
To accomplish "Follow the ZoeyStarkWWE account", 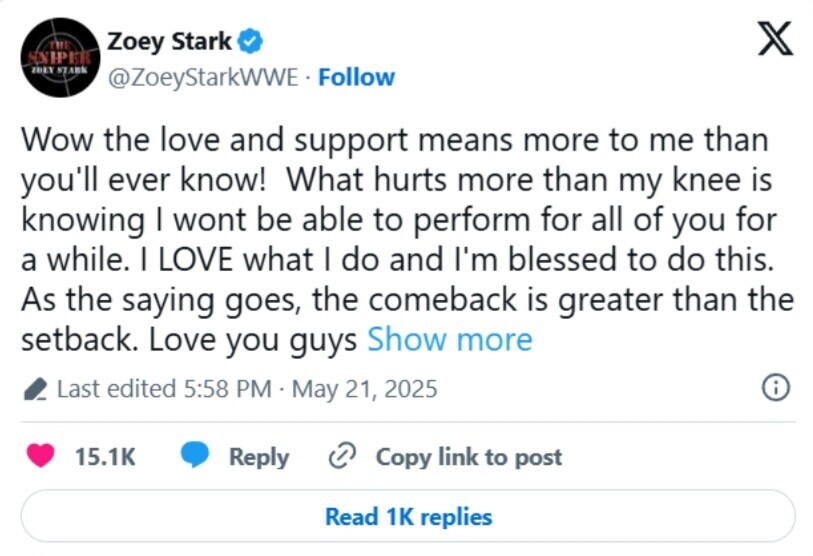I will click(x=356, y=77).
